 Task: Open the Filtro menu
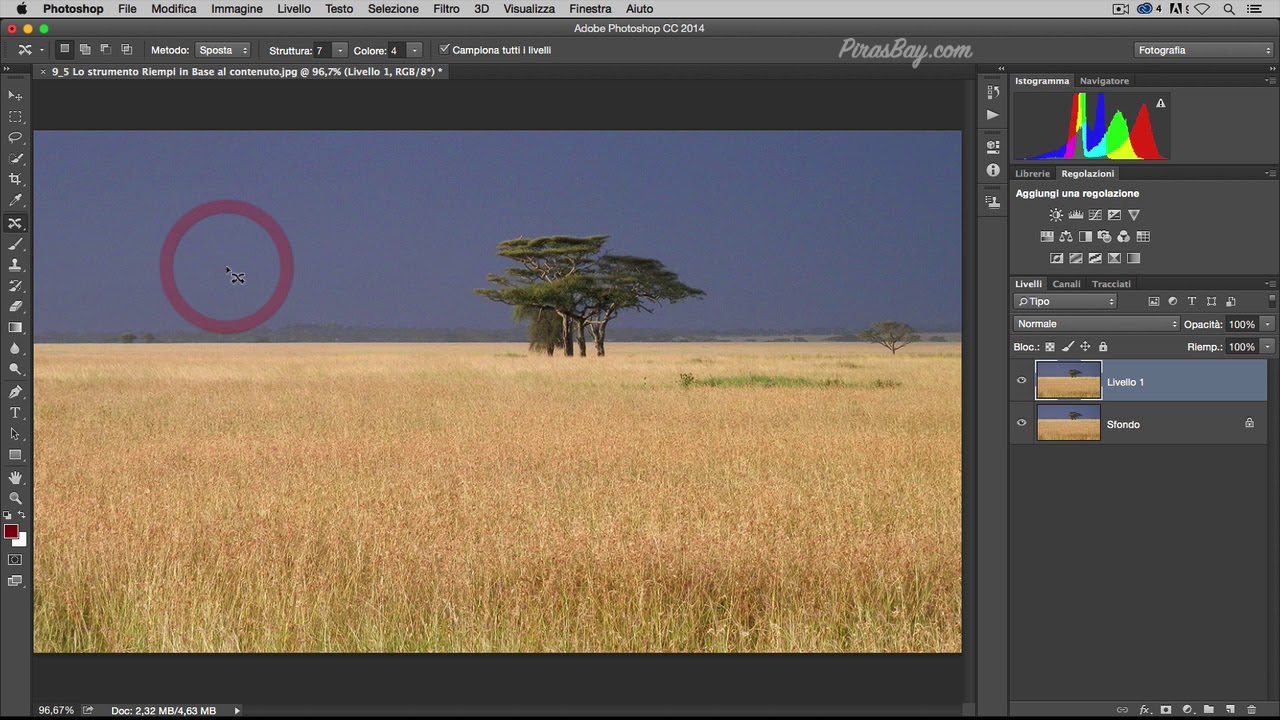pyautogui.click(x=446, y=9)
